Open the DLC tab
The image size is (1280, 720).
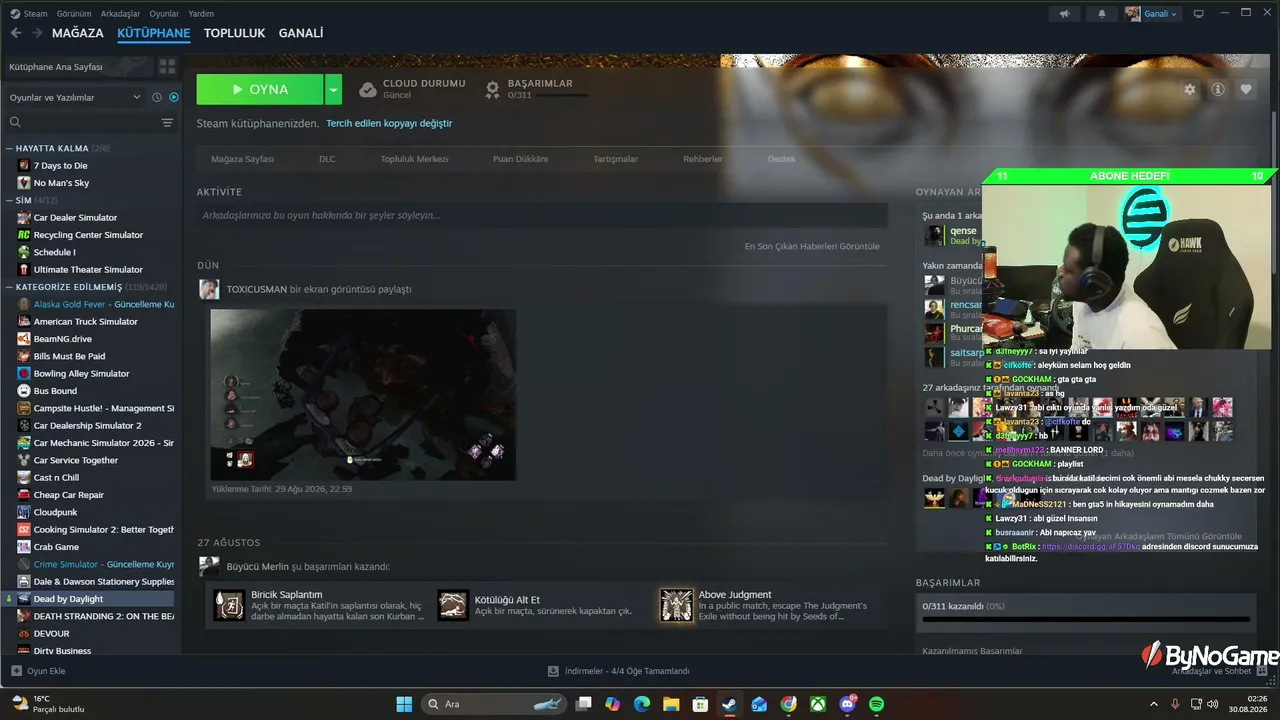click(327, 159)
